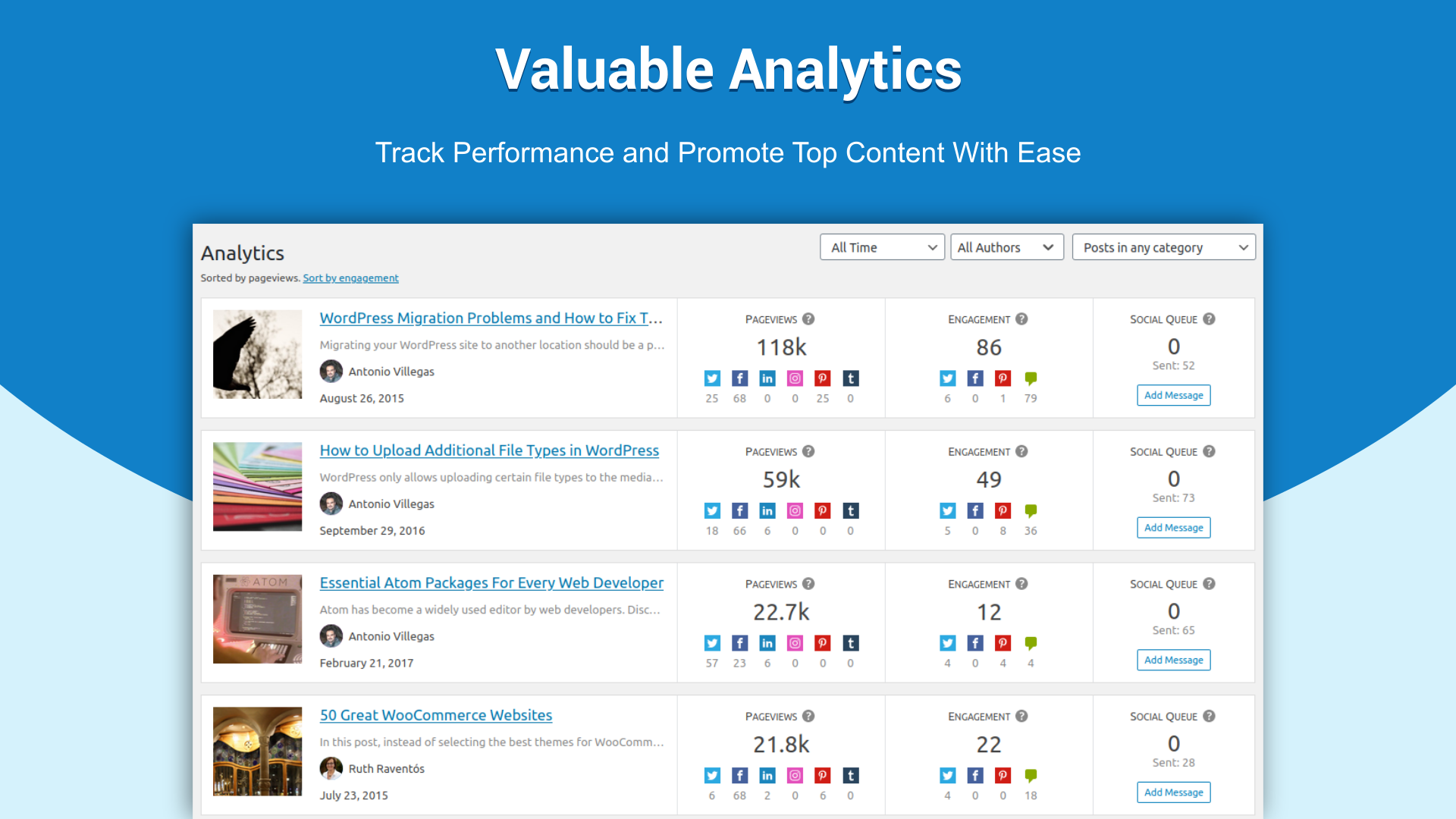Click Instagram icon in How to Upload row

(x=795, y=511)
